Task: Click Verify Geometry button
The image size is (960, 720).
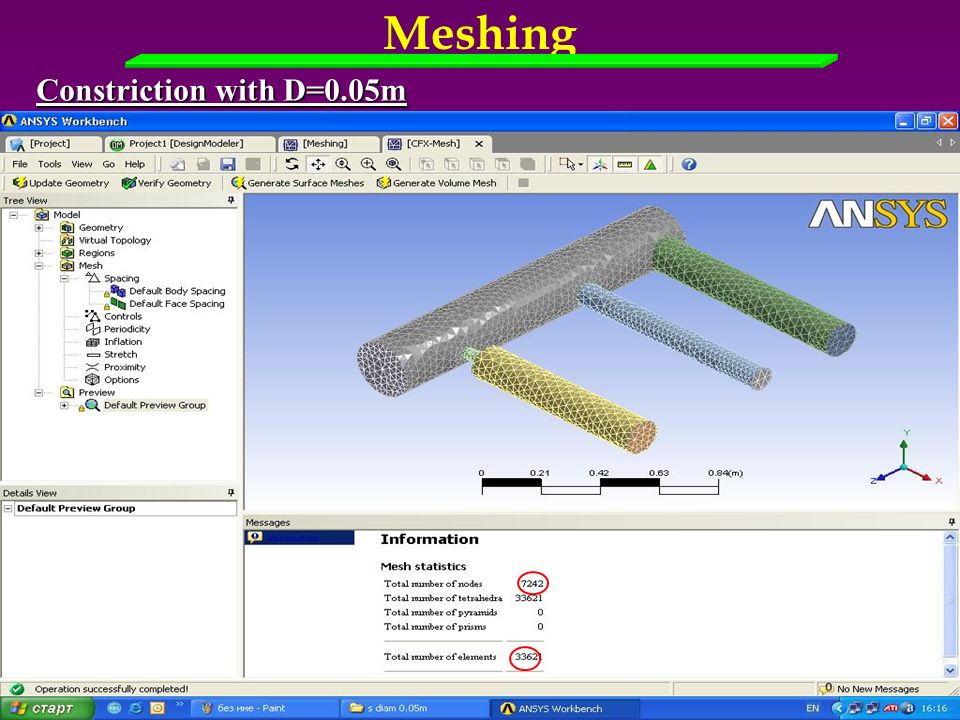Action: 166,183
